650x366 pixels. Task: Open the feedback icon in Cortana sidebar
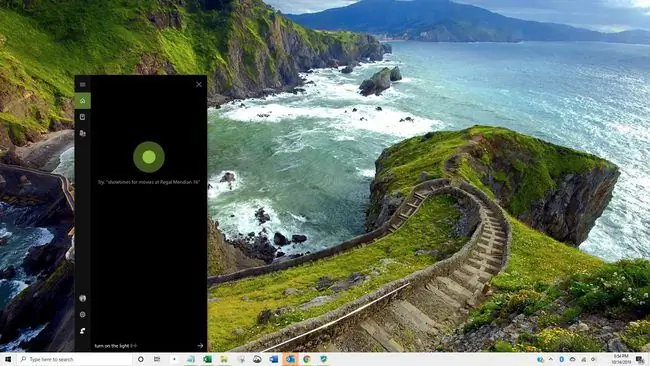(82, 331)
